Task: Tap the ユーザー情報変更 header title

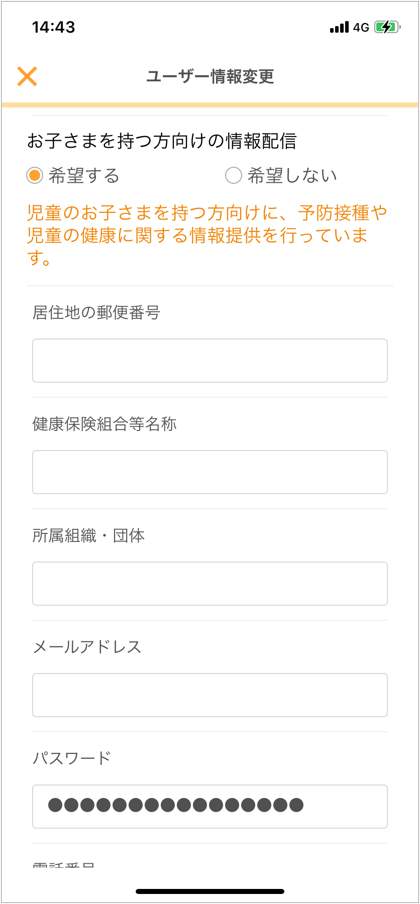Action: point(209,76)
